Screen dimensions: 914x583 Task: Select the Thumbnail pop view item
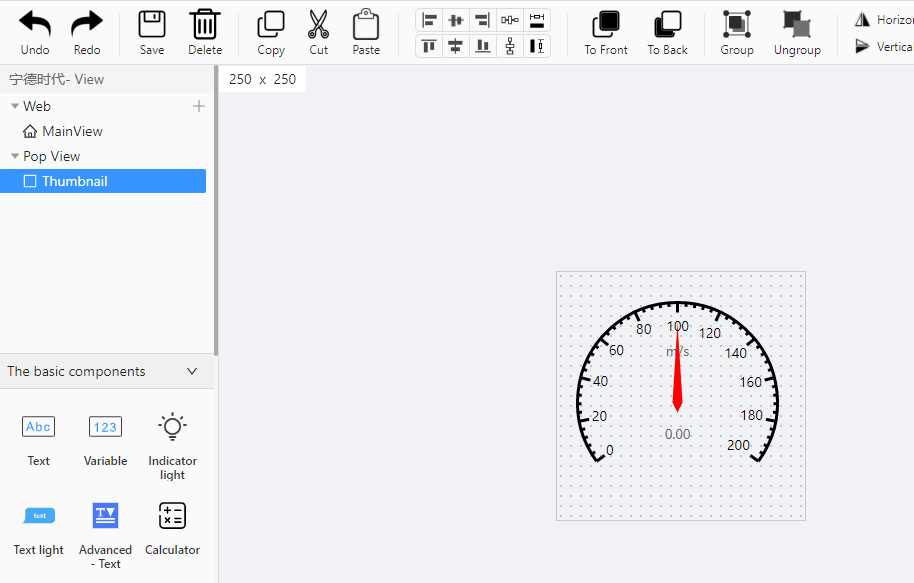[103, 181]
